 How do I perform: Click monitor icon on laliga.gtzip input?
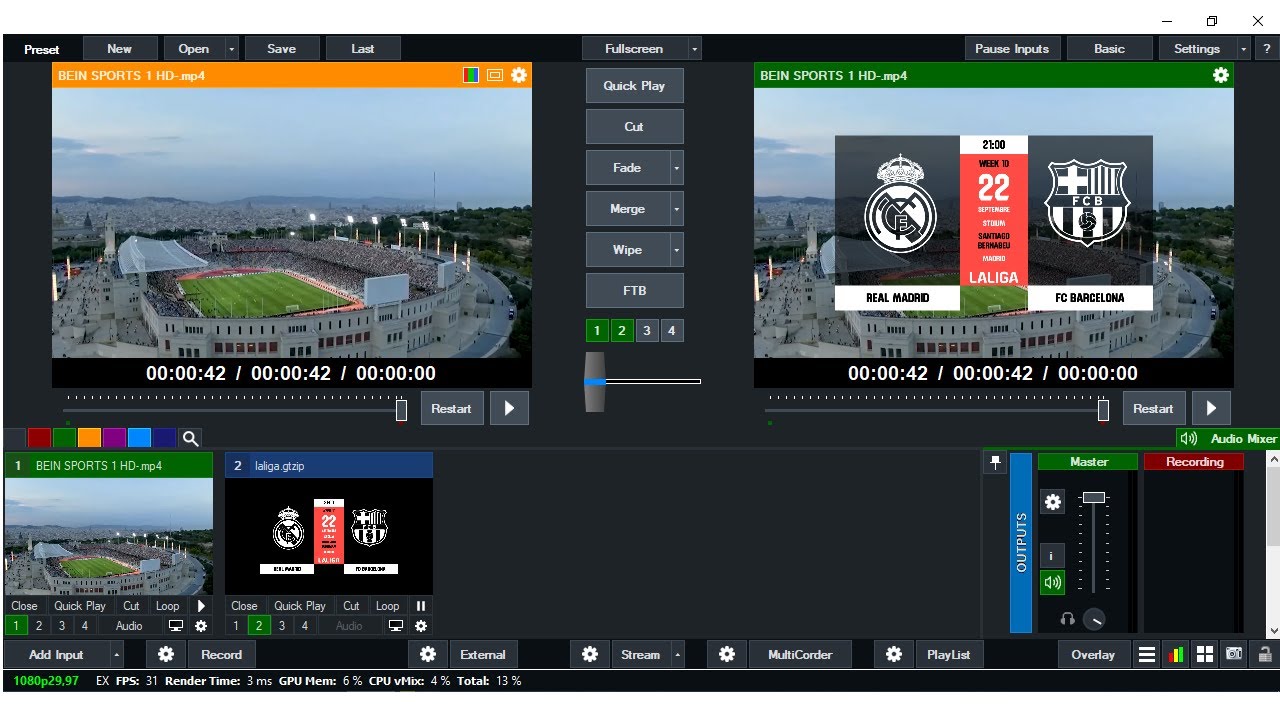[396, 626]
